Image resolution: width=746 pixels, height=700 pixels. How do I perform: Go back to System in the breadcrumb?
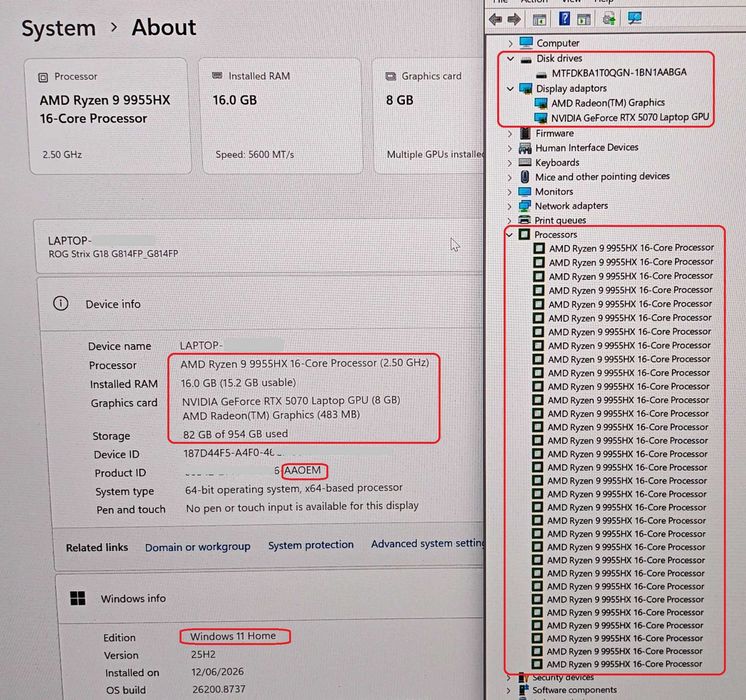(x=59, y=28)
